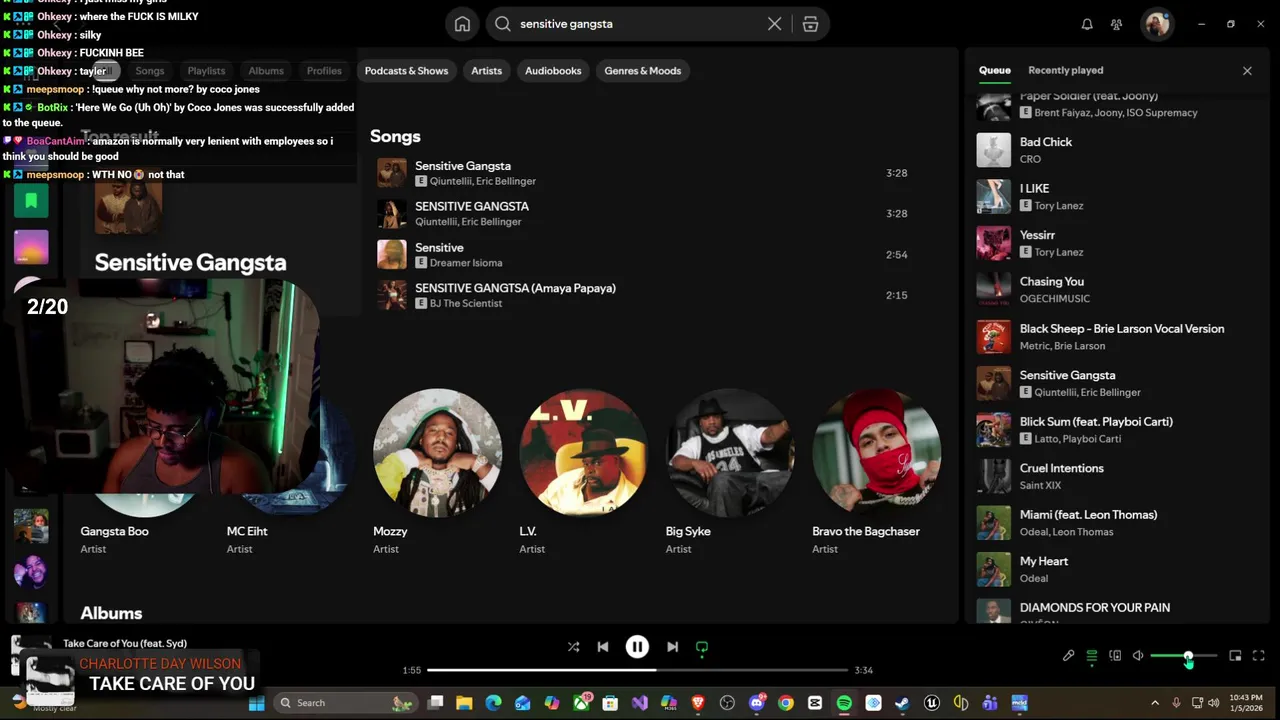Open Big Syke artist card
The height and width of the screenshot is (720, 1280).
pyautogui.click(x=730, y=471)
